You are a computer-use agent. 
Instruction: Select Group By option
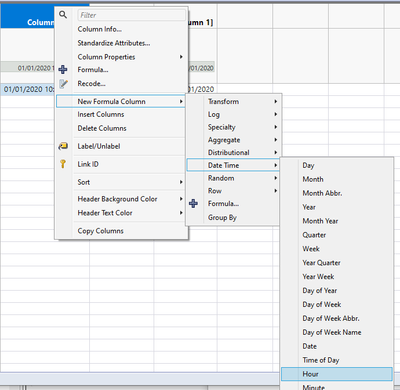(222, 217)
